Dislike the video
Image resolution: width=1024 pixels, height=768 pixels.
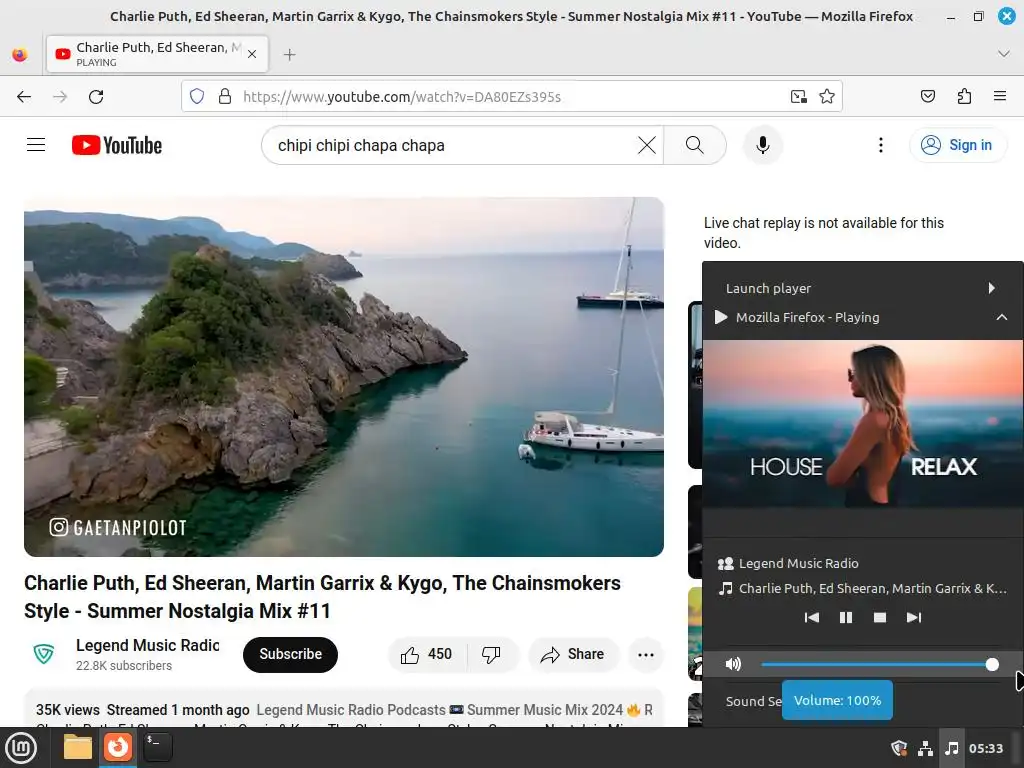coord(491,654)
